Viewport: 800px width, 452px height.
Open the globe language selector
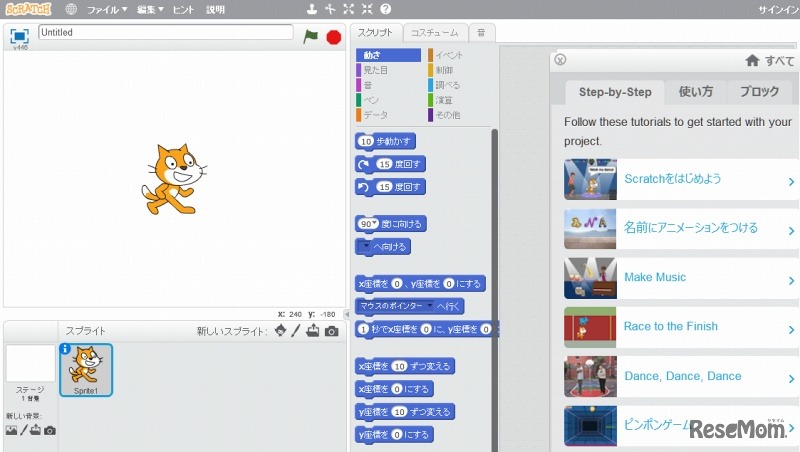(71, 9)
